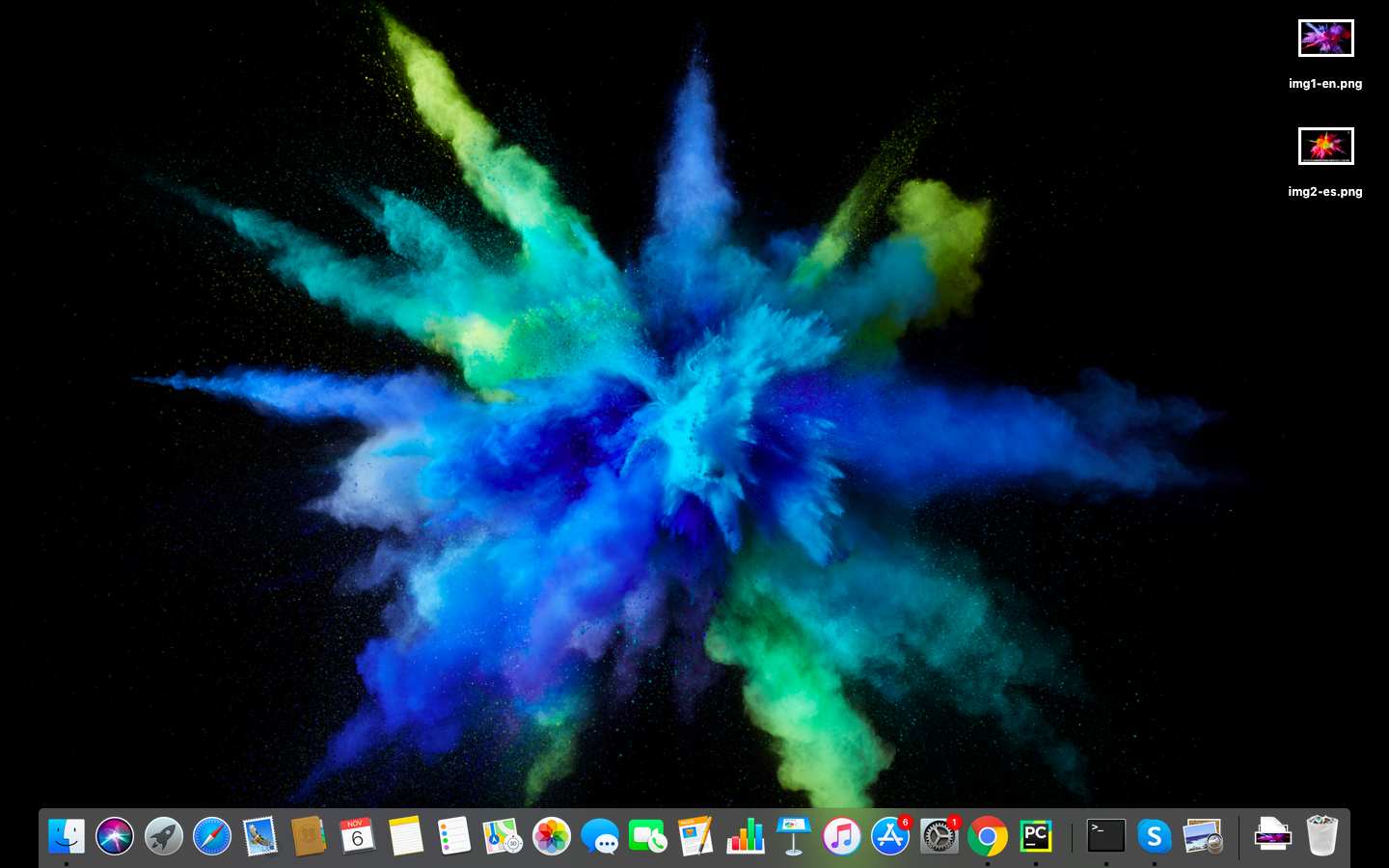Select img2-es.png file on desktop

coord(1325,147)
